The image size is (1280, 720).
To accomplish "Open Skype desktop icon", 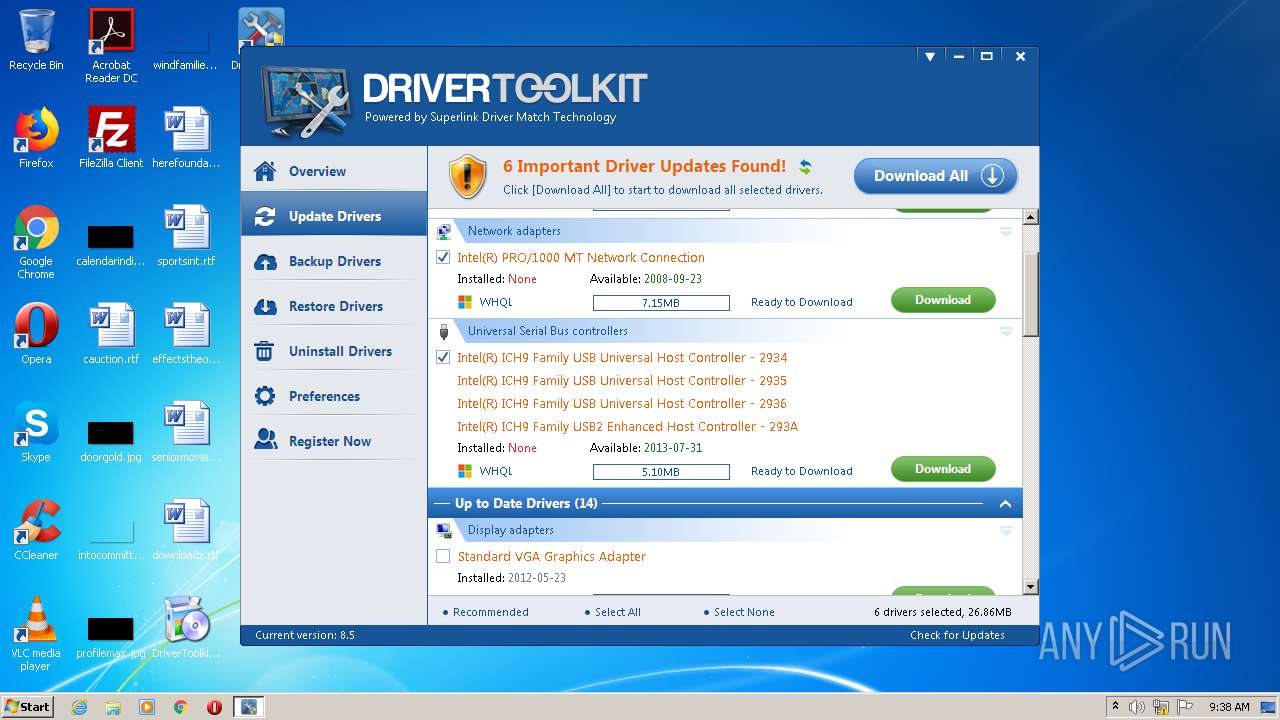I will click(x=36, y=432).
